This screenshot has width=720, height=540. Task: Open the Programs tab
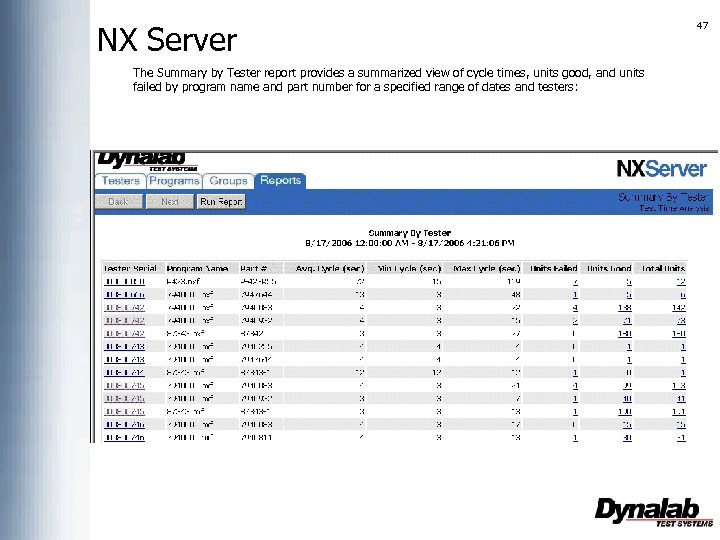click(x=174, y=181)
